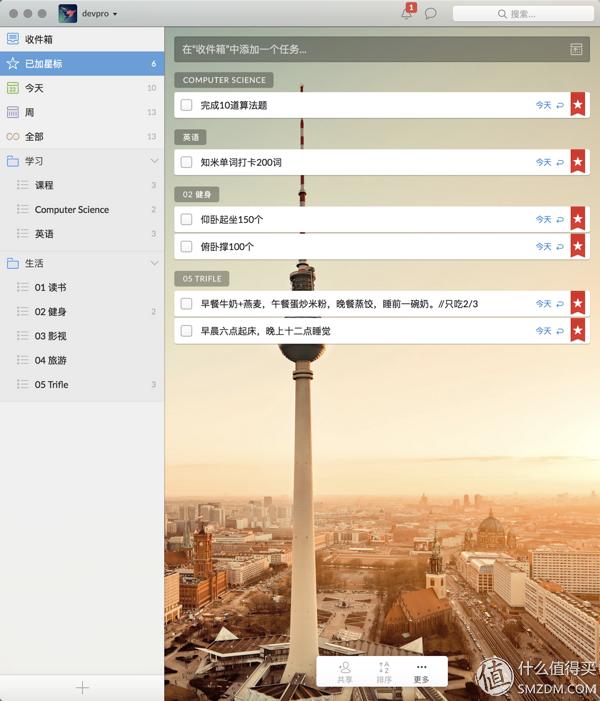Viewport: 600px width, 701px height.
Task: Open the 全部 all-tasks list
Action: pyautogui.click(x=82, y=136)
